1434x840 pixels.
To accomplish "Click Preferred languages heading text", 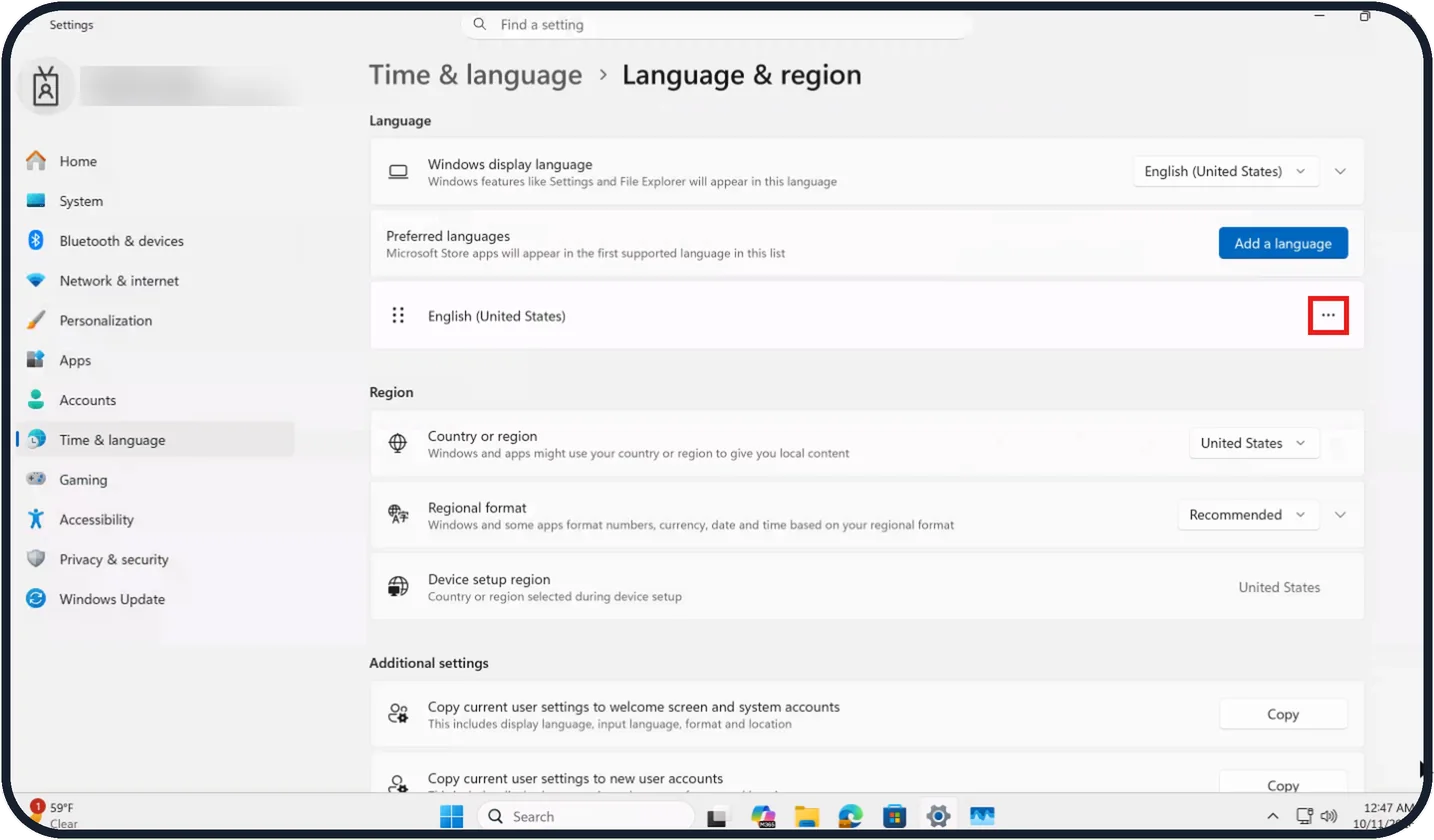I will (x=448, y=236).
